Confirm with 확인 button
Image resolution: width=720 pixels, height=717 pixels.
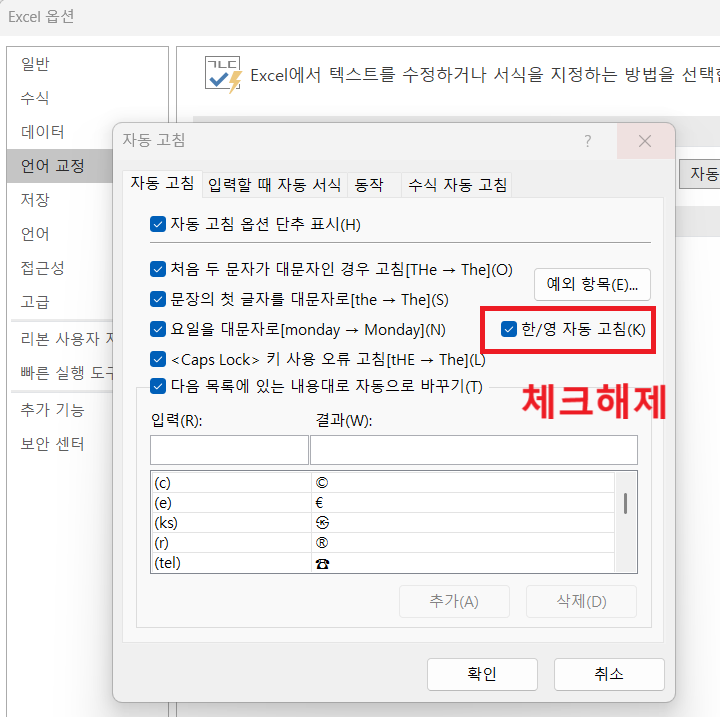click(482, 674)
